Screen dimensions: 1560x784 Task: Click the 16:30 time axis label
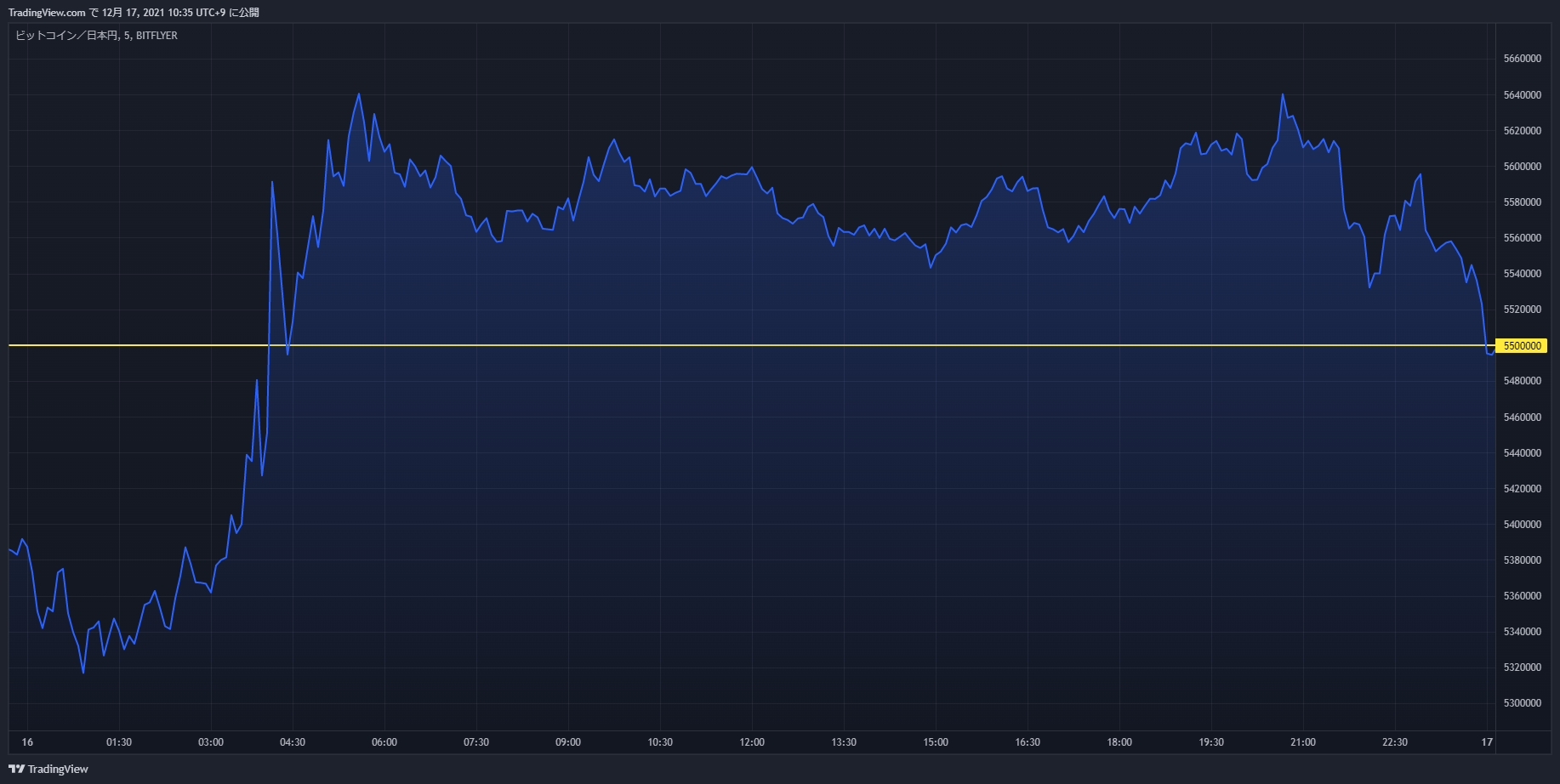click(1028, 742)
